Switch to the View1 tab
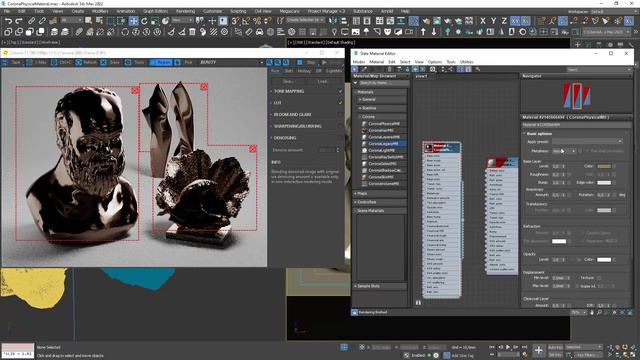Screen dimensions: 640x360 coord(421,76)
